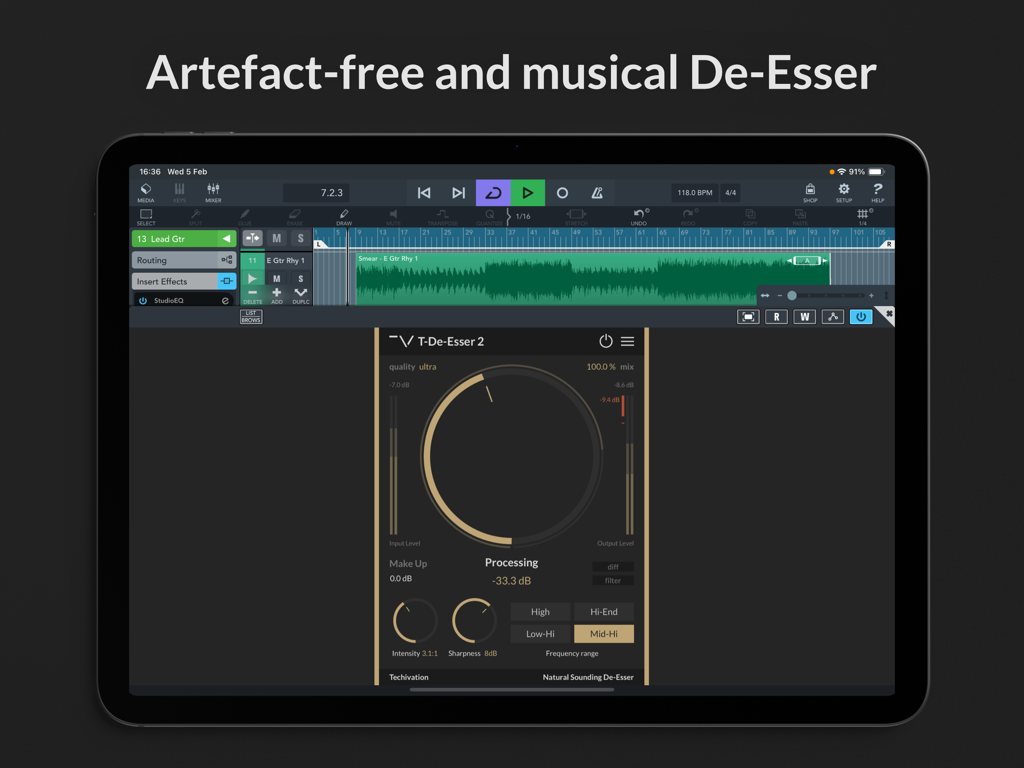Enable the metronome click
Viewport: 1024px width, 768px height.
coord(597,192)
